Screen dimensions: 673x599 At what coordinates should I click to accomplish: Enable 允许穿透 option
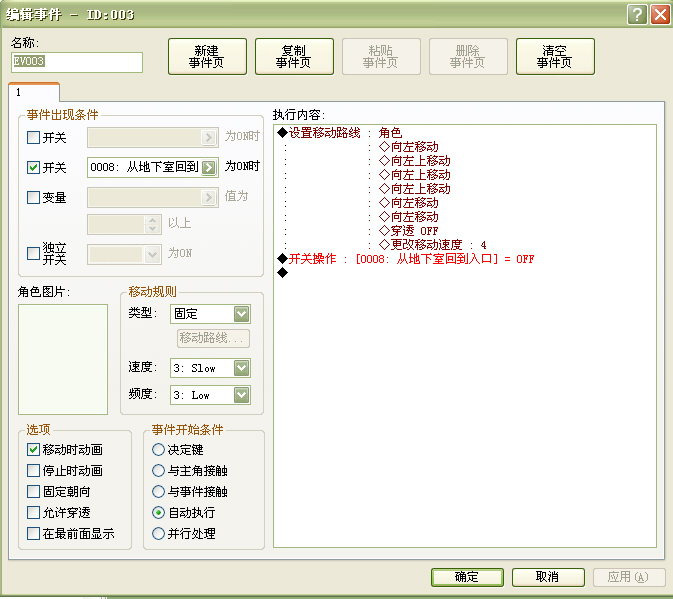coord(33,512)
